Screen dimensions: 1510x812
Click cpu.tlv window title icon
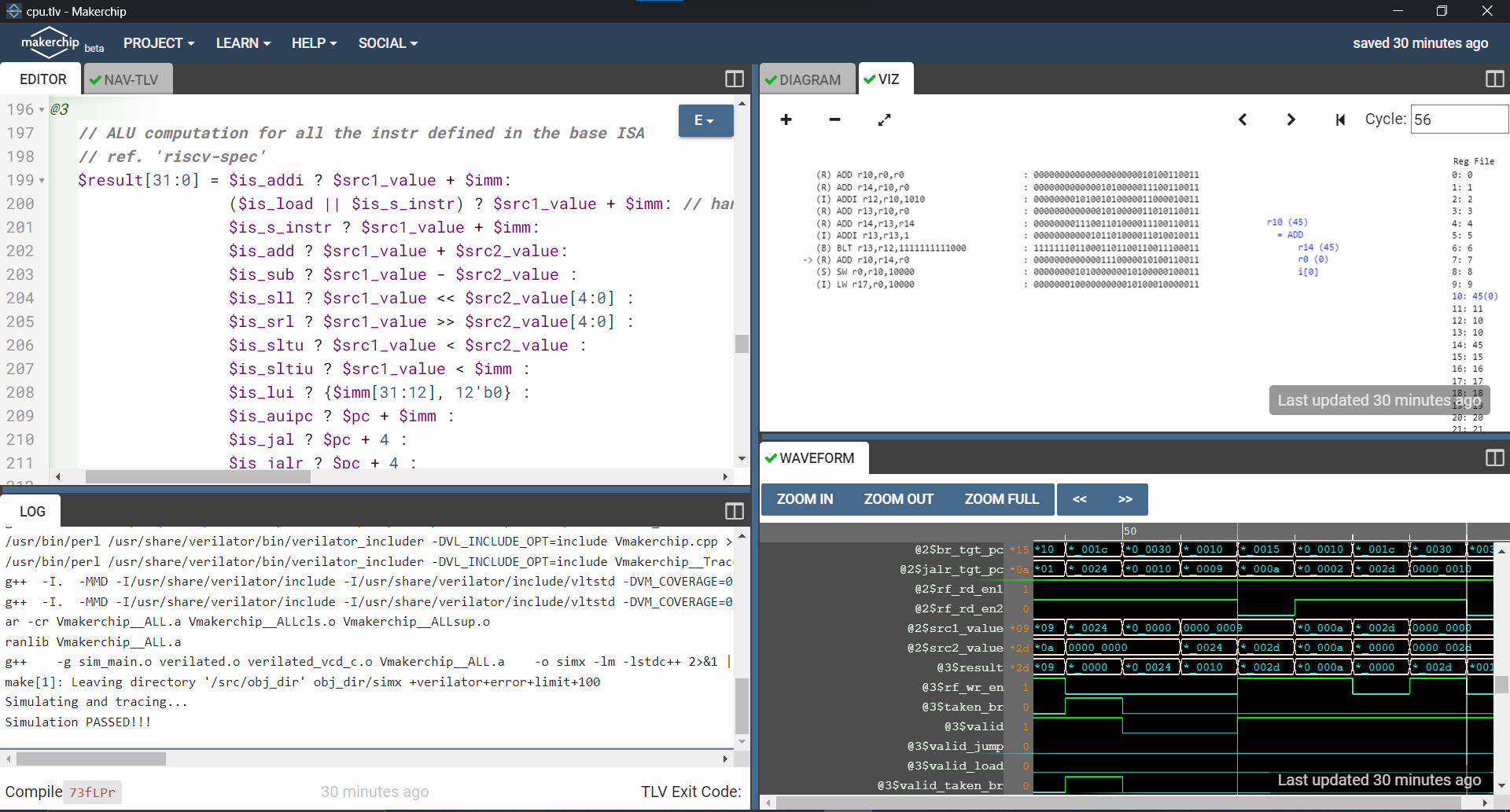[x=13, y=11]
